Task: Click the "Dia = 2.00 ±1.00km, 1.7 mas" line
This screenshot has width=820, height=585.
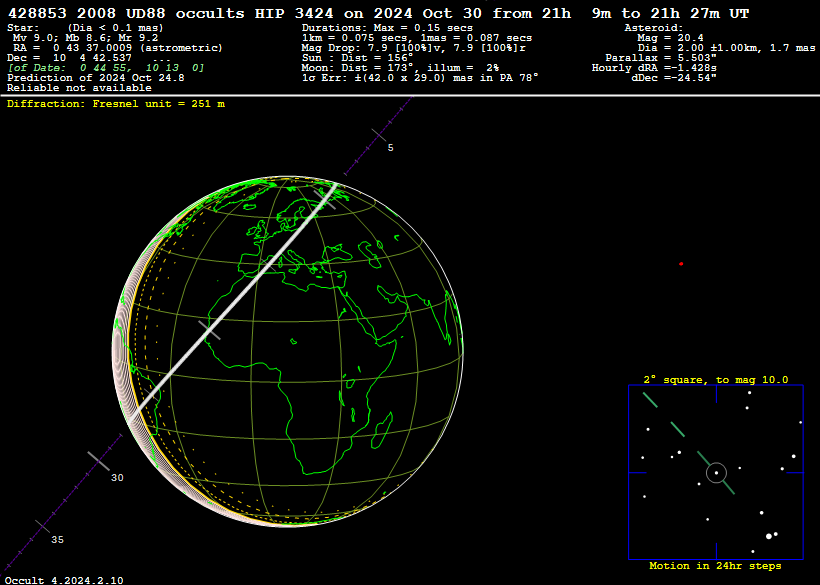Action: [x=726, y=48]
